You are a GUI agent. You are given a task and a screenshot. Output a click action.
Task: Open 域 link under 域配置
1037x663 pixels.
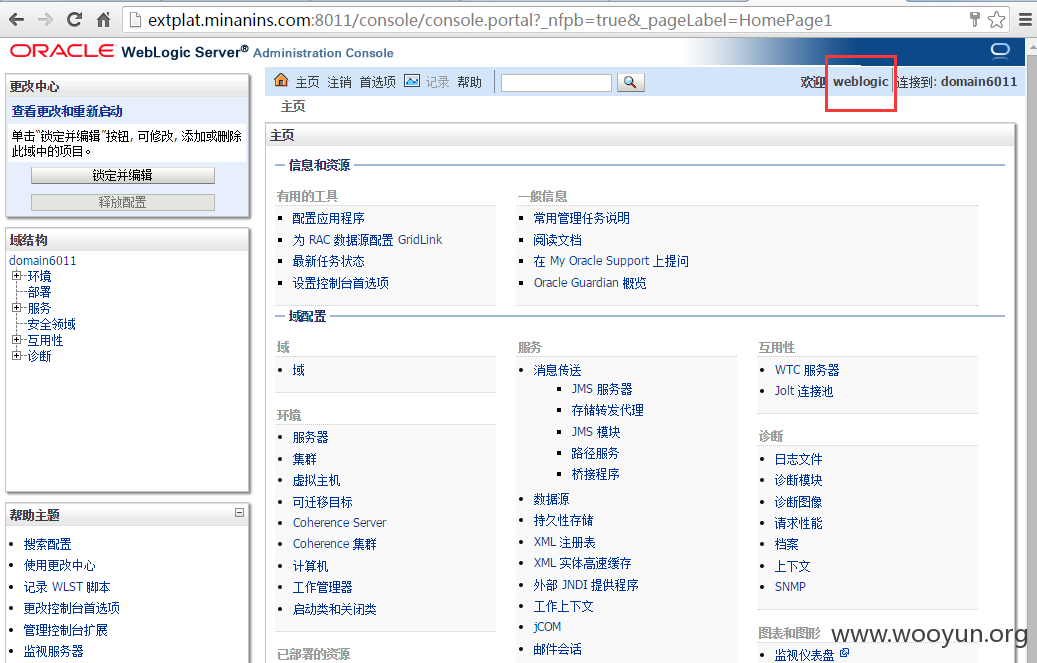(299, 371)
